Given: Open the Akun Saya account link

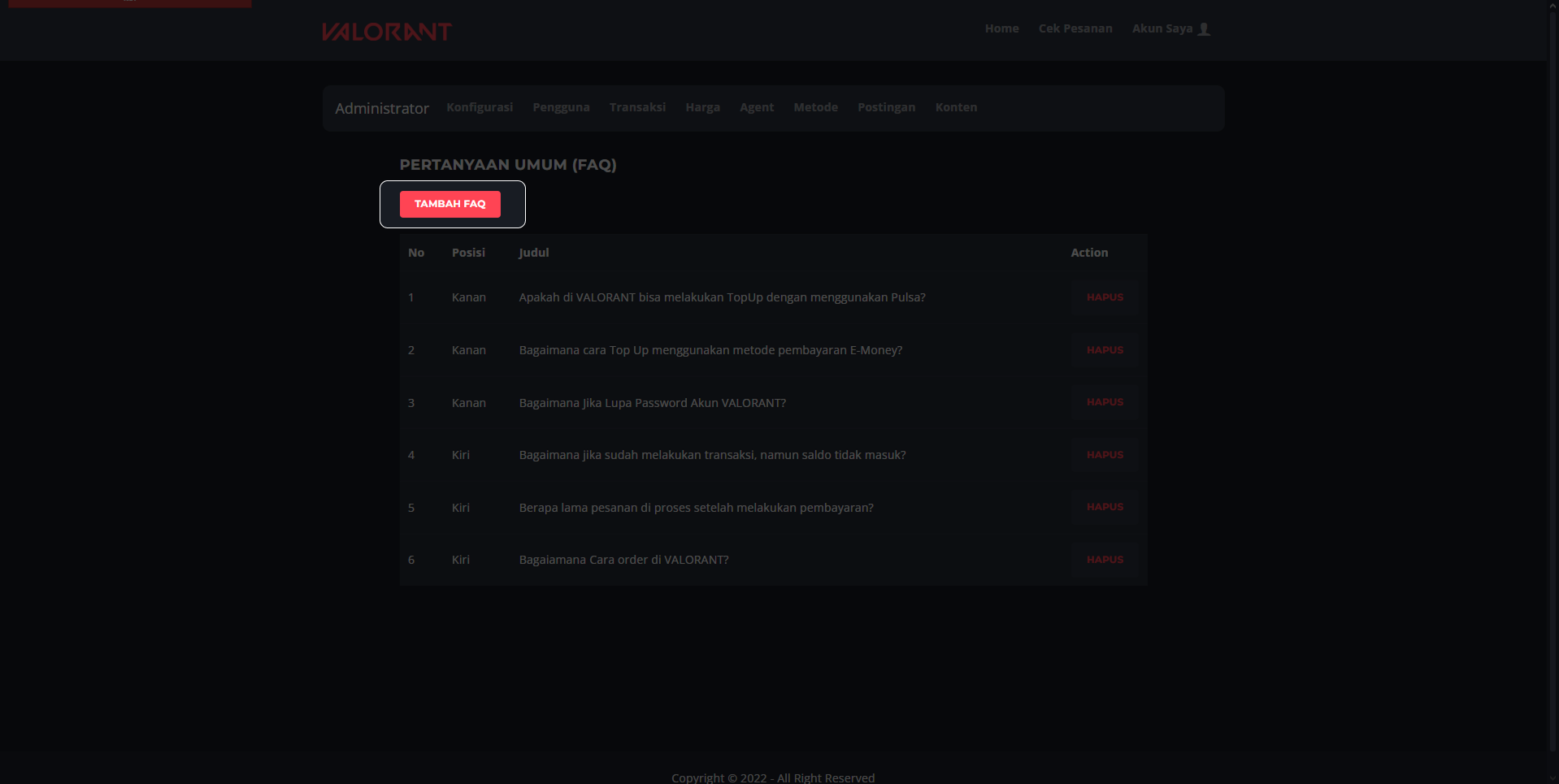Looking at the screenshot, I should [x=1162, y=28].
